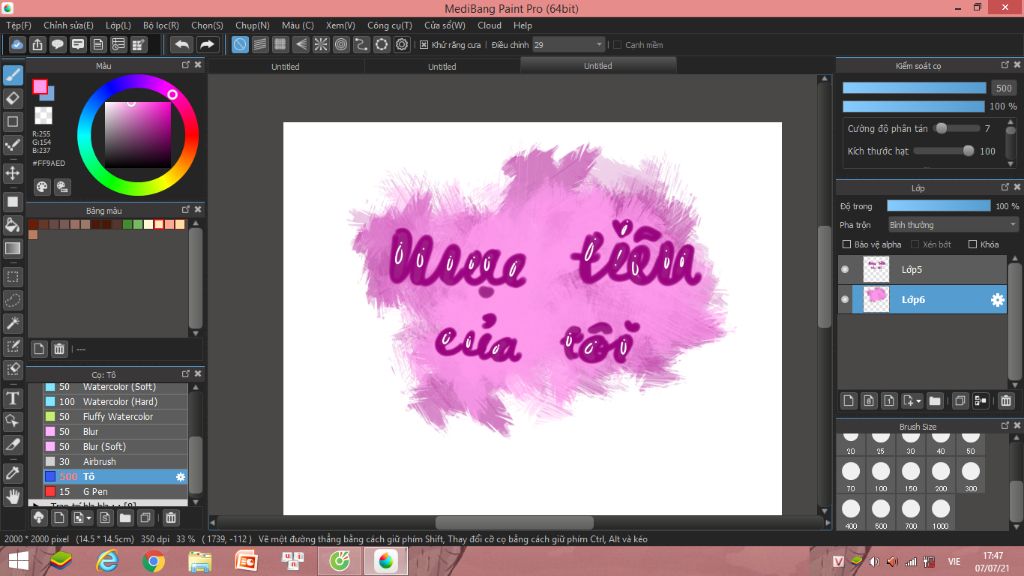Select the Hand pan tool
Screen dimensions: 1024x576
point(12,496)
